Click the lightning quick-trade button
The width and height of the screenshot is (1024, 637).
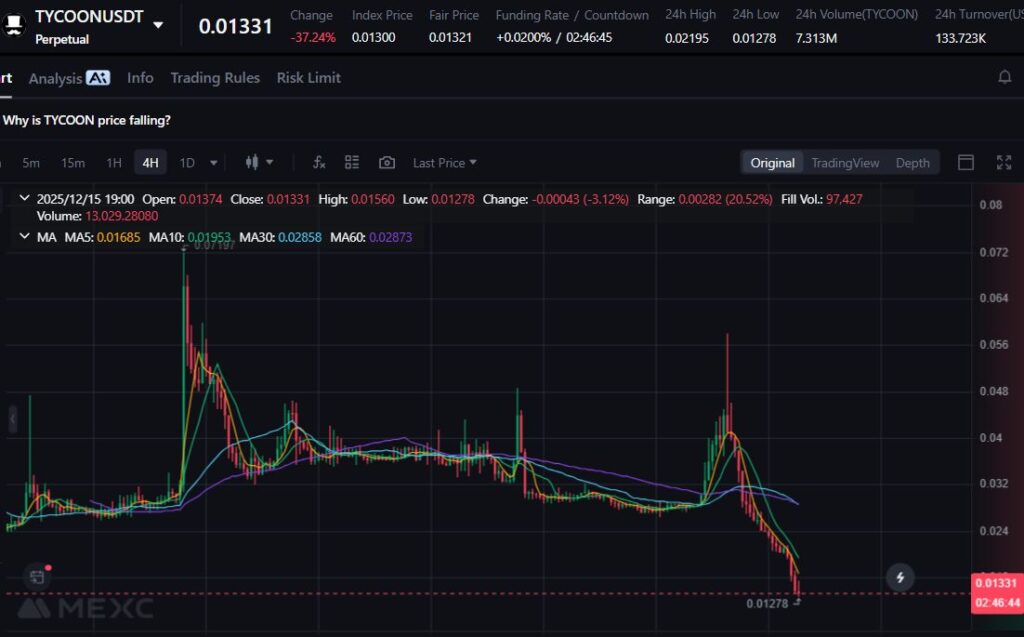[901, 577]
